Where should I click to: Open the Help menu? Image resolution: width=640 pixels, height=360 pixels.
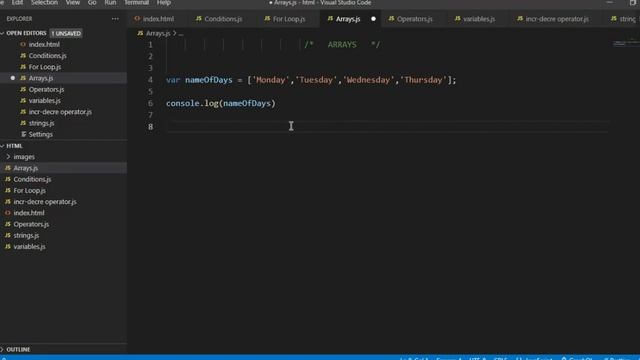(x=164, y=2)
